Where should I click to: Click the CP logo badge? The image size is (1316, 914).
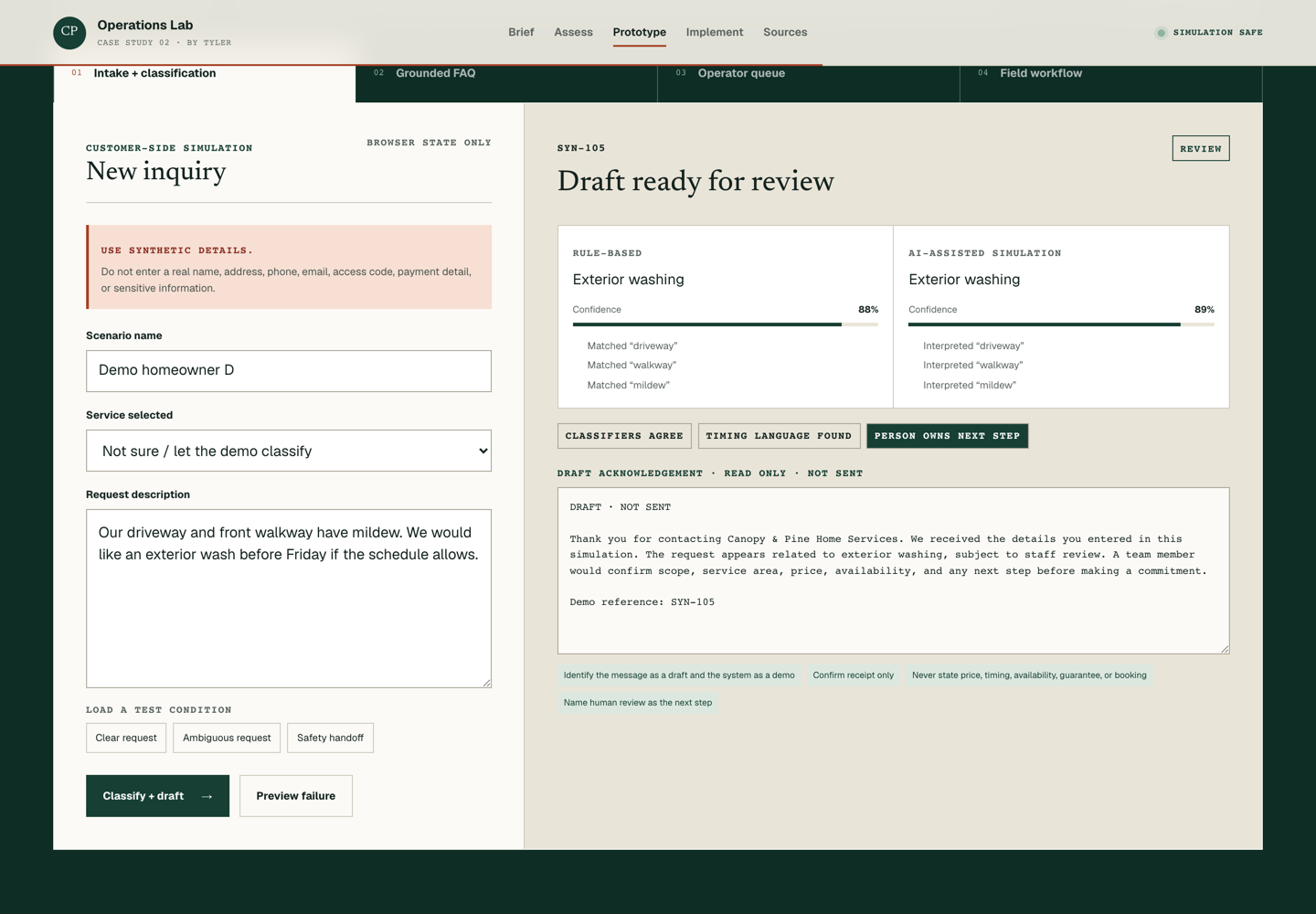[x=69, y=32]
